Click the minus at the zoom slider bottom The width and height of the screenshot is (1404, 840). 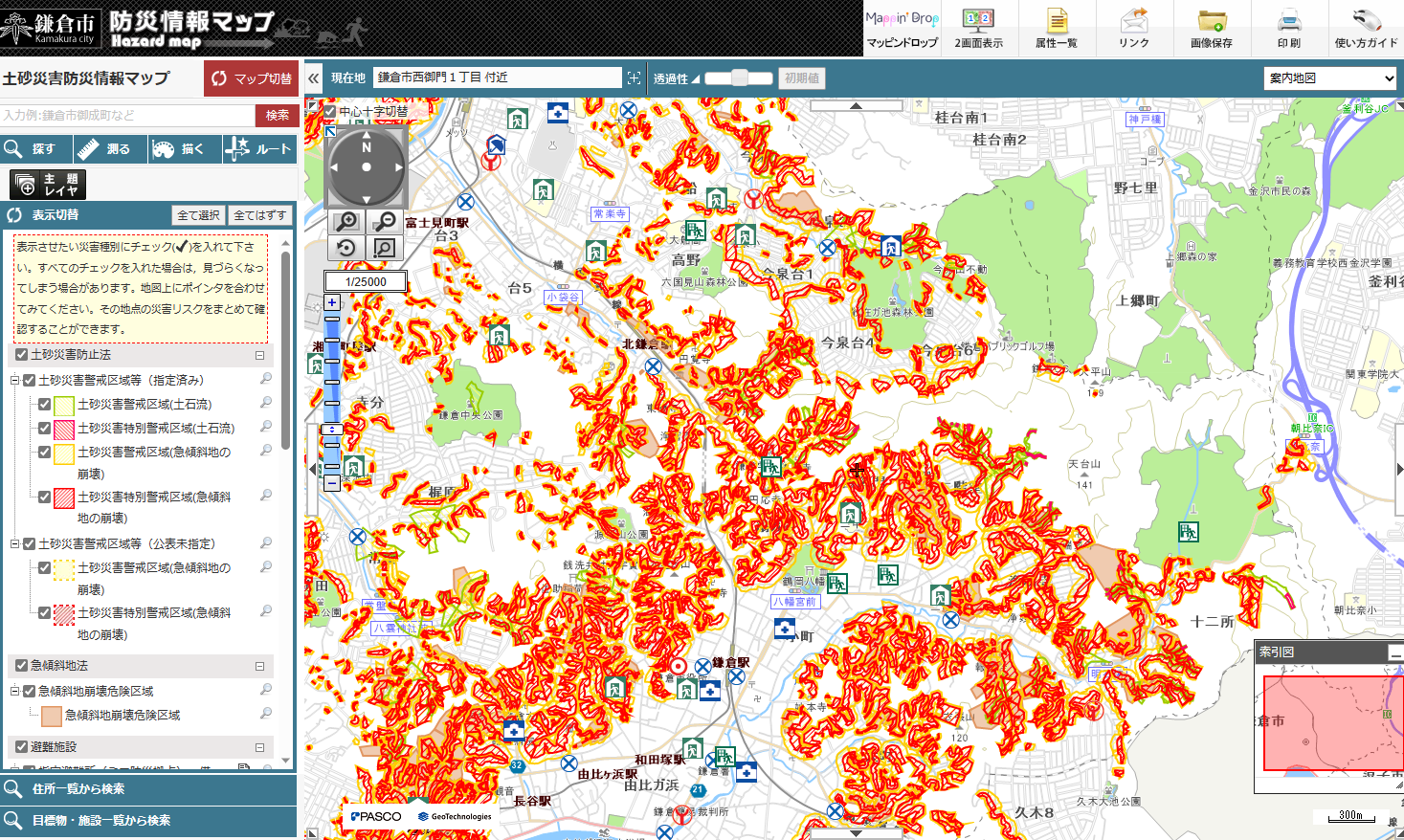pos(332,484)
